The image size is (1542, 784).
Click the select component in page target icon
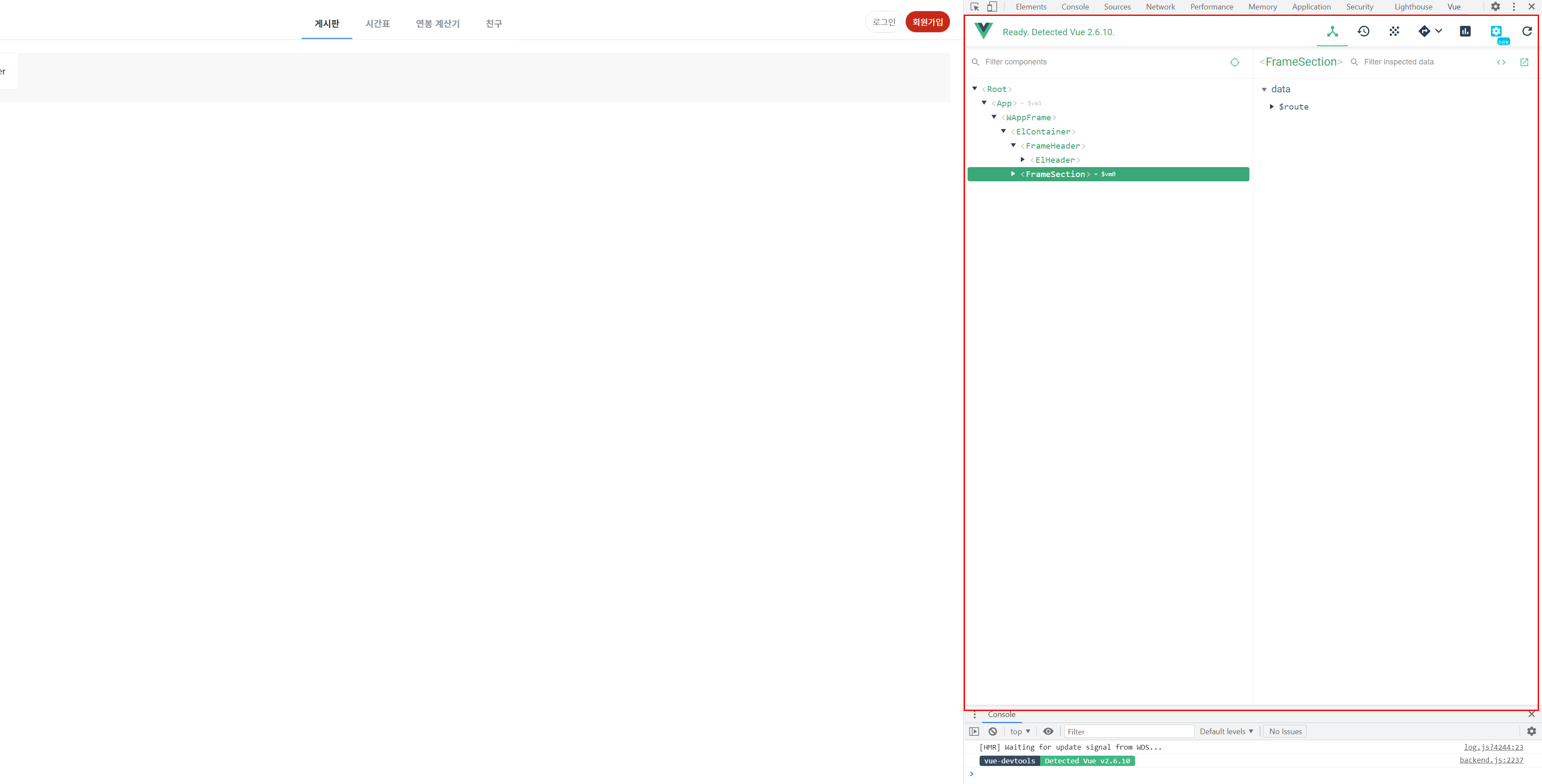coord(1234,62)
